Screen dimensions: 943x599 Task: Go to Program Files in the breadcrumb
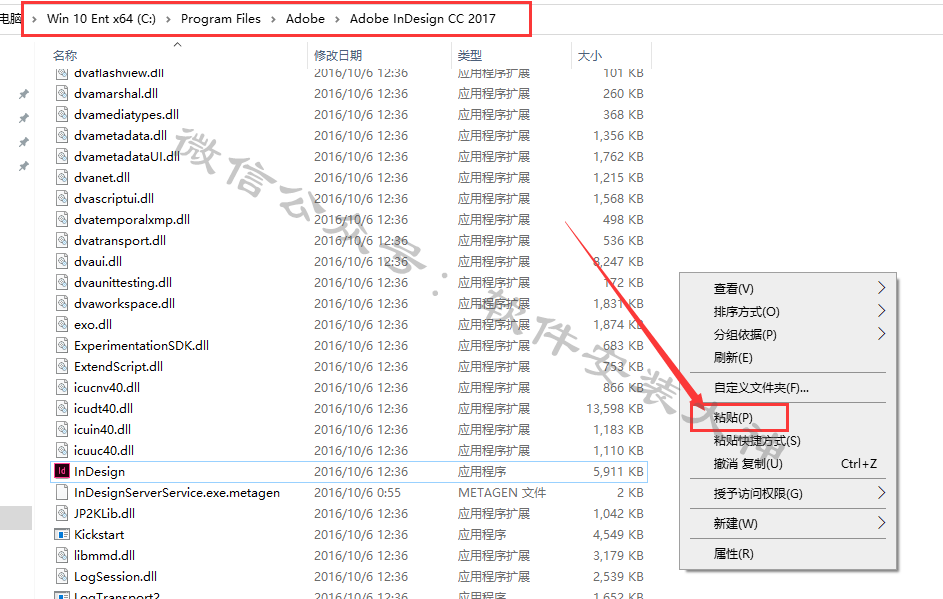(x=221, y=19)
